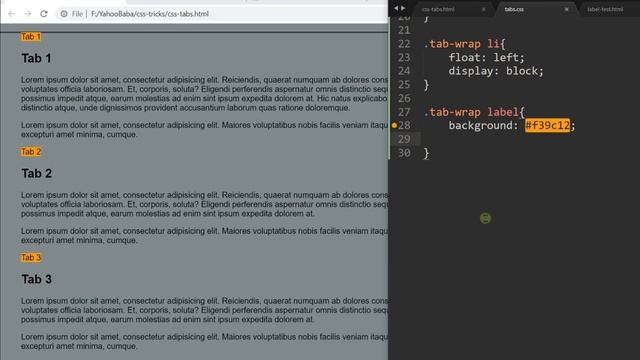The image size is (640, 360).
Task: Click line number 22 in gutter
Action: (404, 44)
